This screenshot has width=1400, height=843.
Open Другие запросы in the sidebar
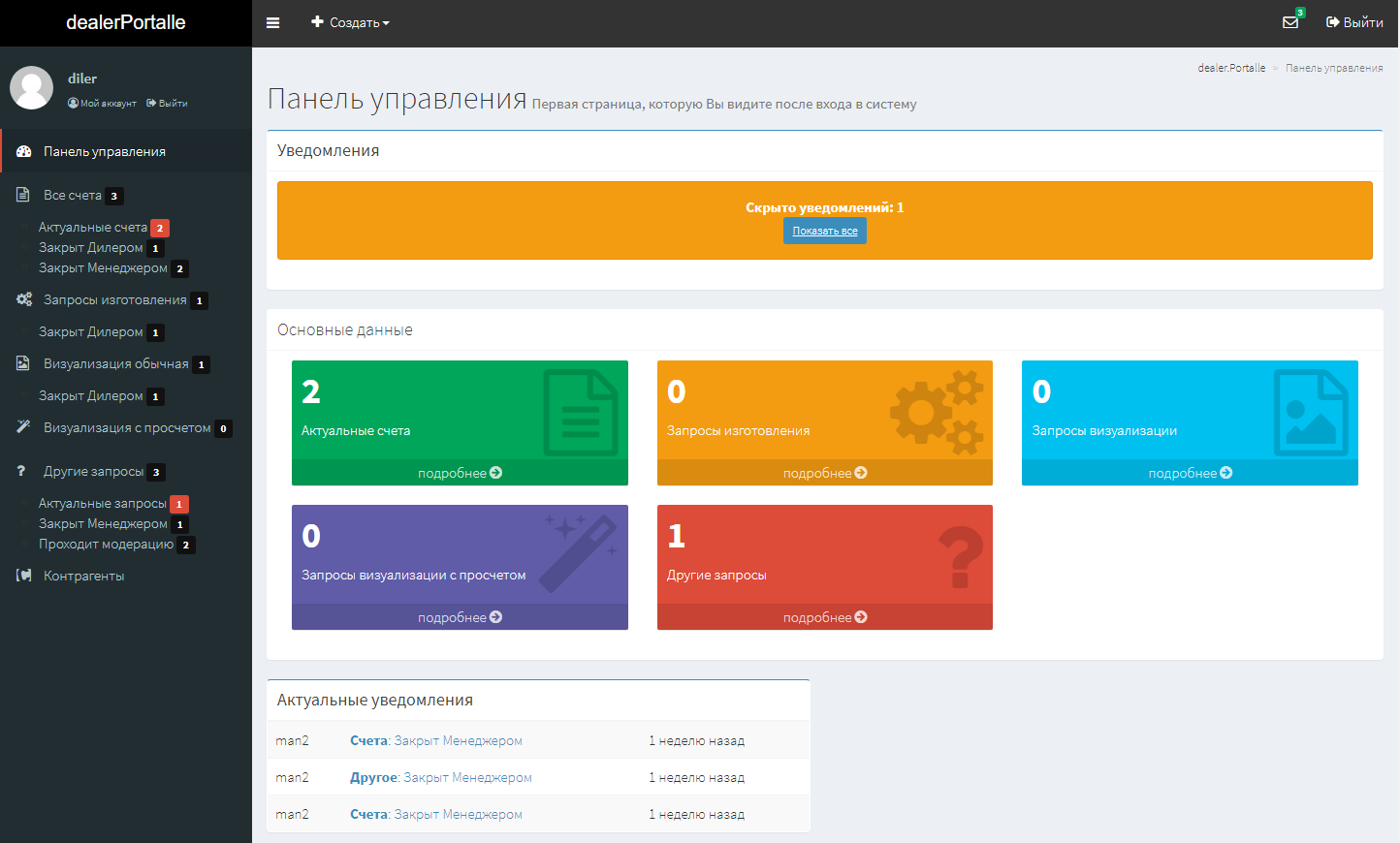[94, 471]
